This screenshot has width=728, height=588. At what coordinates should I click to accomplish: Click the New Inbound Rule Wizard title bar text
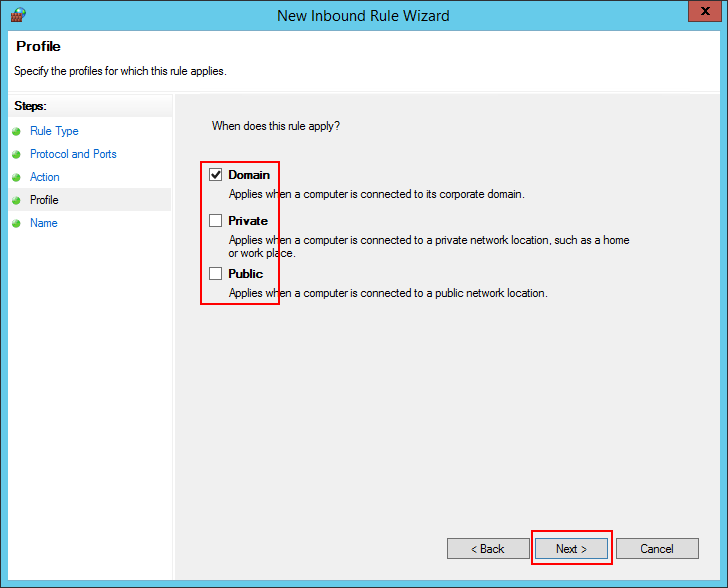pos(363,15)
